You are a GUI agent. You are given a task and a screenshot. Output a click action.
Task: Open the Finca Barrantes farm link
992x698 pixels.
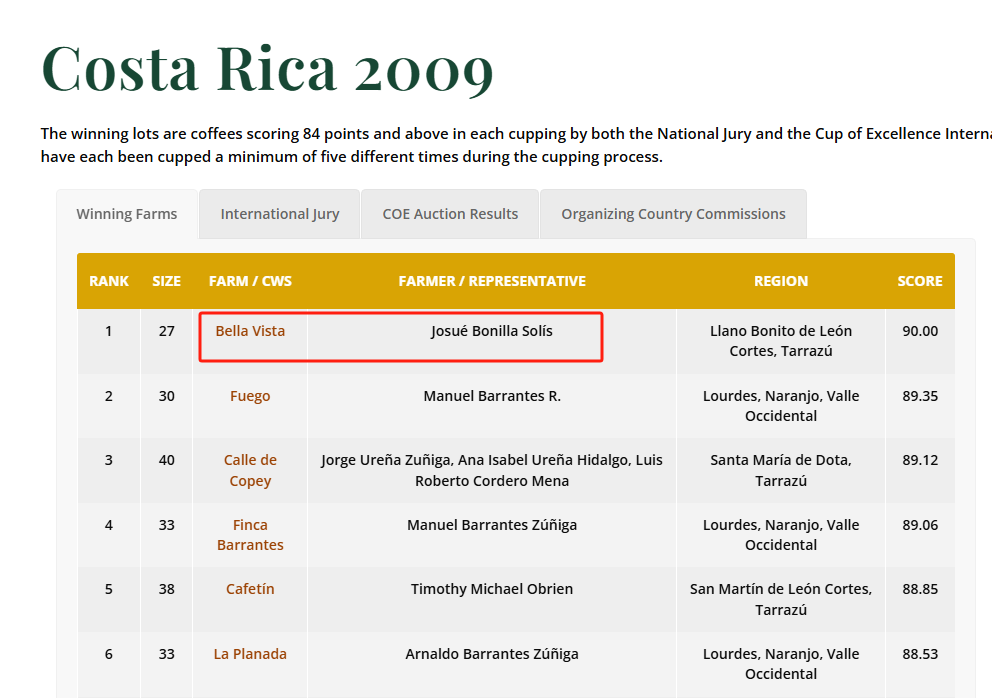[x=250, y=535]
